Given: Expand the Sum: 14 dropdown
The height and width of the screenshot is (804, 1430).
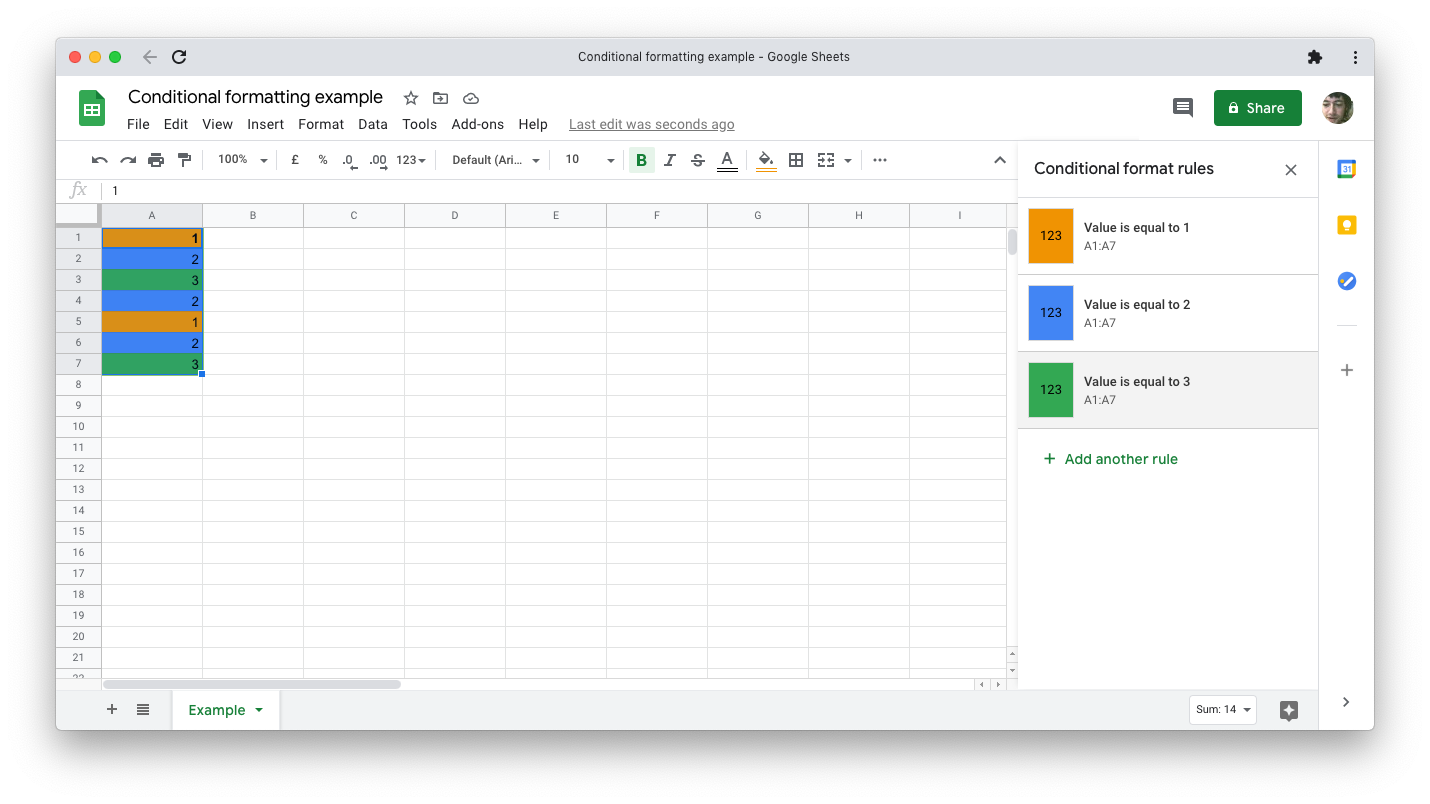Looking at the screenshot, I should coord(1223,710).
